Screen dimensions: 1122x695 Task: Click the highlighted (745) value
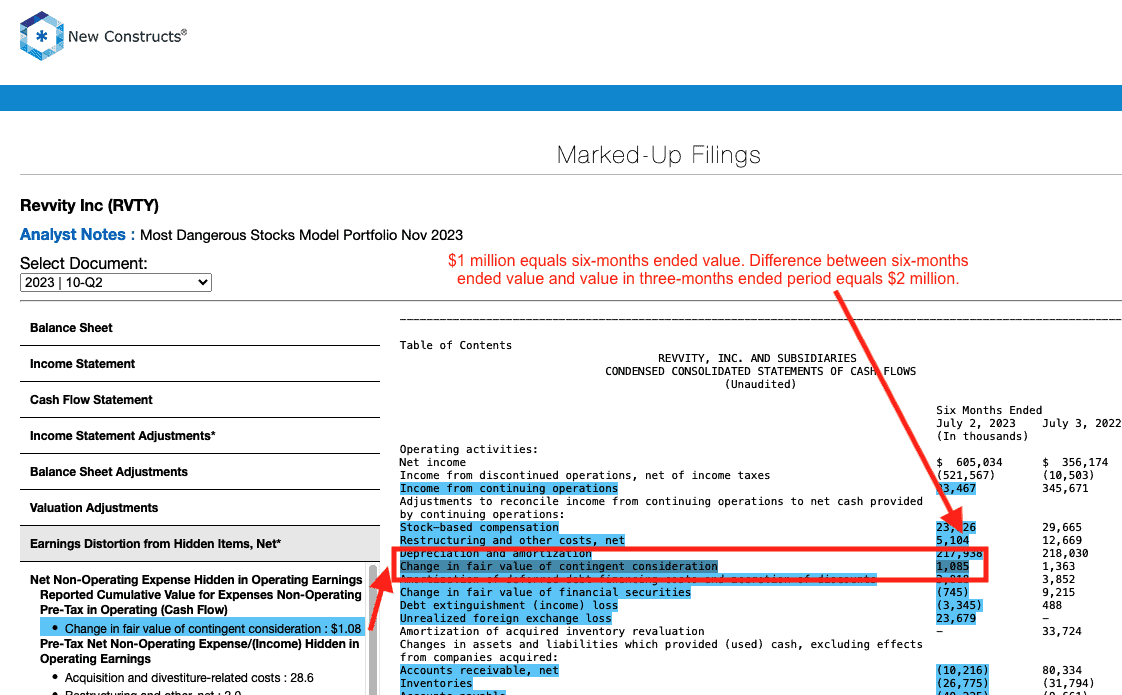[952, 592]
